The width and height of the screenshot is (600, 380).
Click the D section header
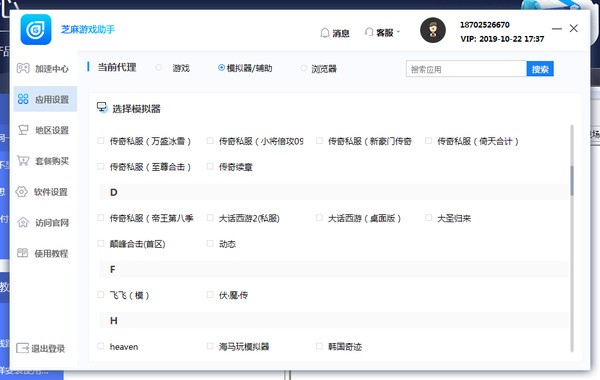click(x=334, y=192)
